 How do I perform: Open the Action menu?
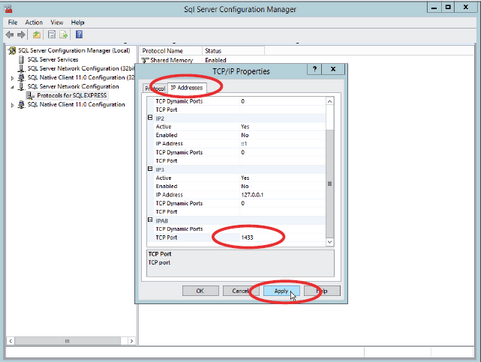pyautogui.click(x=34, y=22)
